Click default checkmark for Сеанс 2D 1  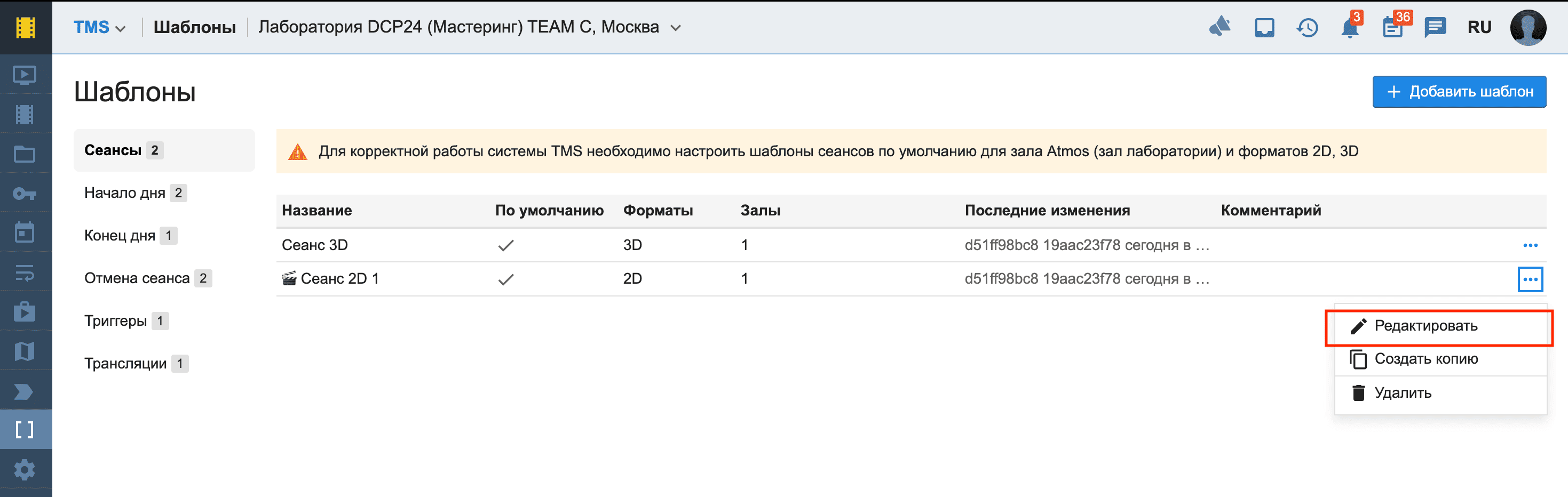[505, 279]
